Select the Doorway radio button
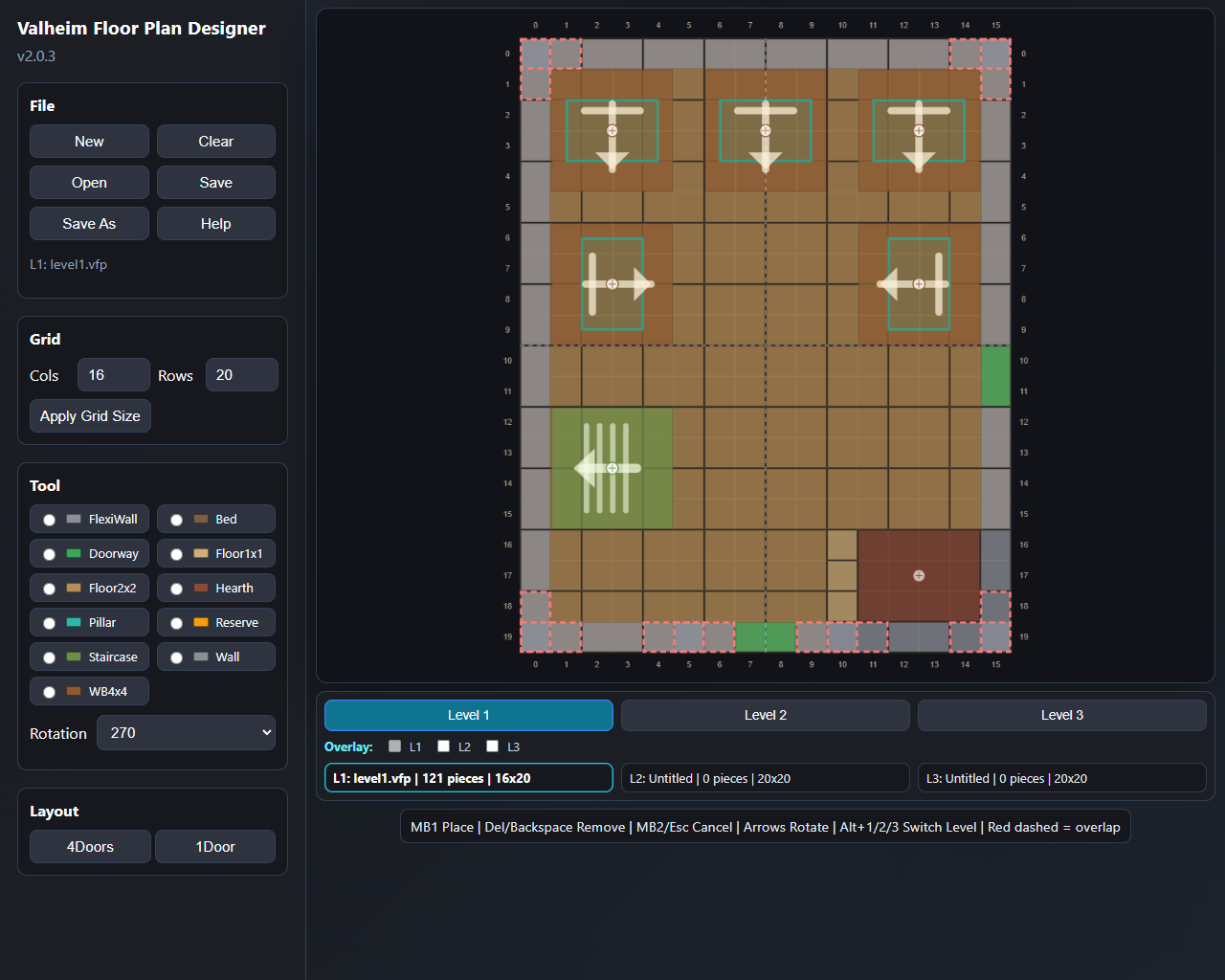This screenshot has width=1225, height=980. (49, 554)
